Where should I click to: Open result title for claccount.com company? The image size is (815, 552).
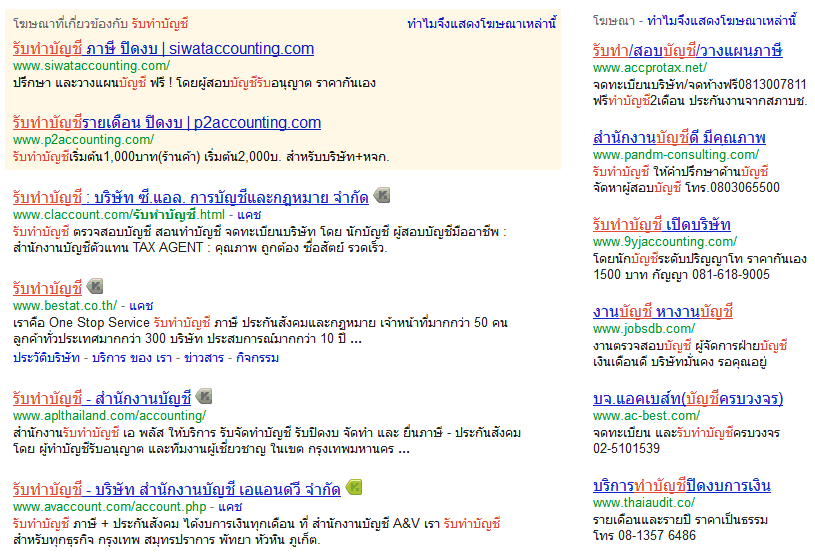point(191,198)
